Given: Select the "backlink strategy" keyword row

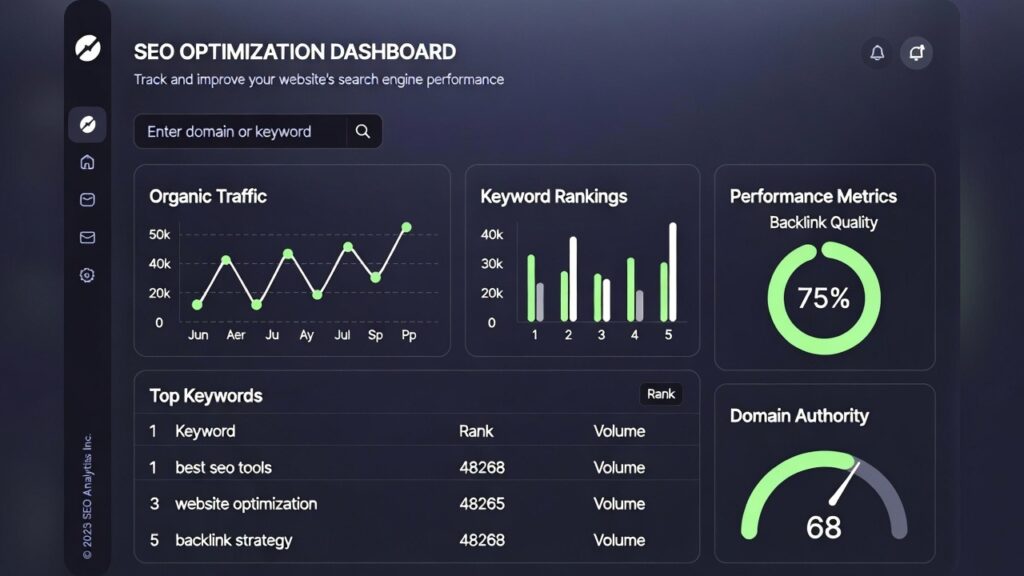Looking at the screenshot, I should [233, 540].
